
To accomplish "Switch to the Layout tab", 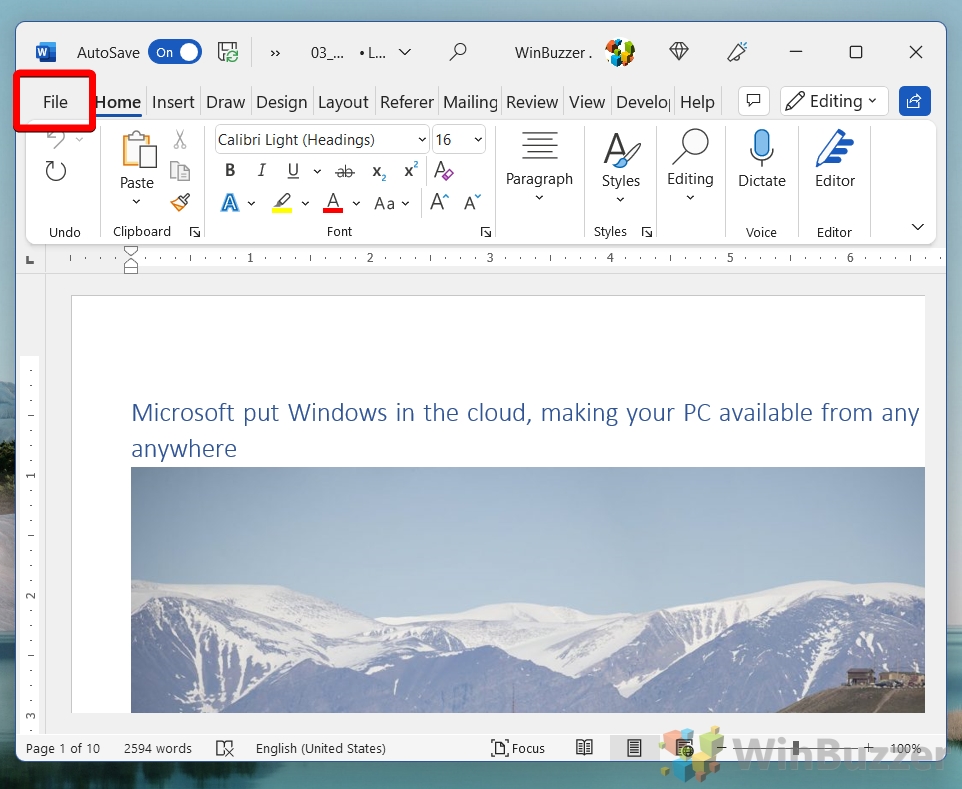I will (x=343, y=102).
